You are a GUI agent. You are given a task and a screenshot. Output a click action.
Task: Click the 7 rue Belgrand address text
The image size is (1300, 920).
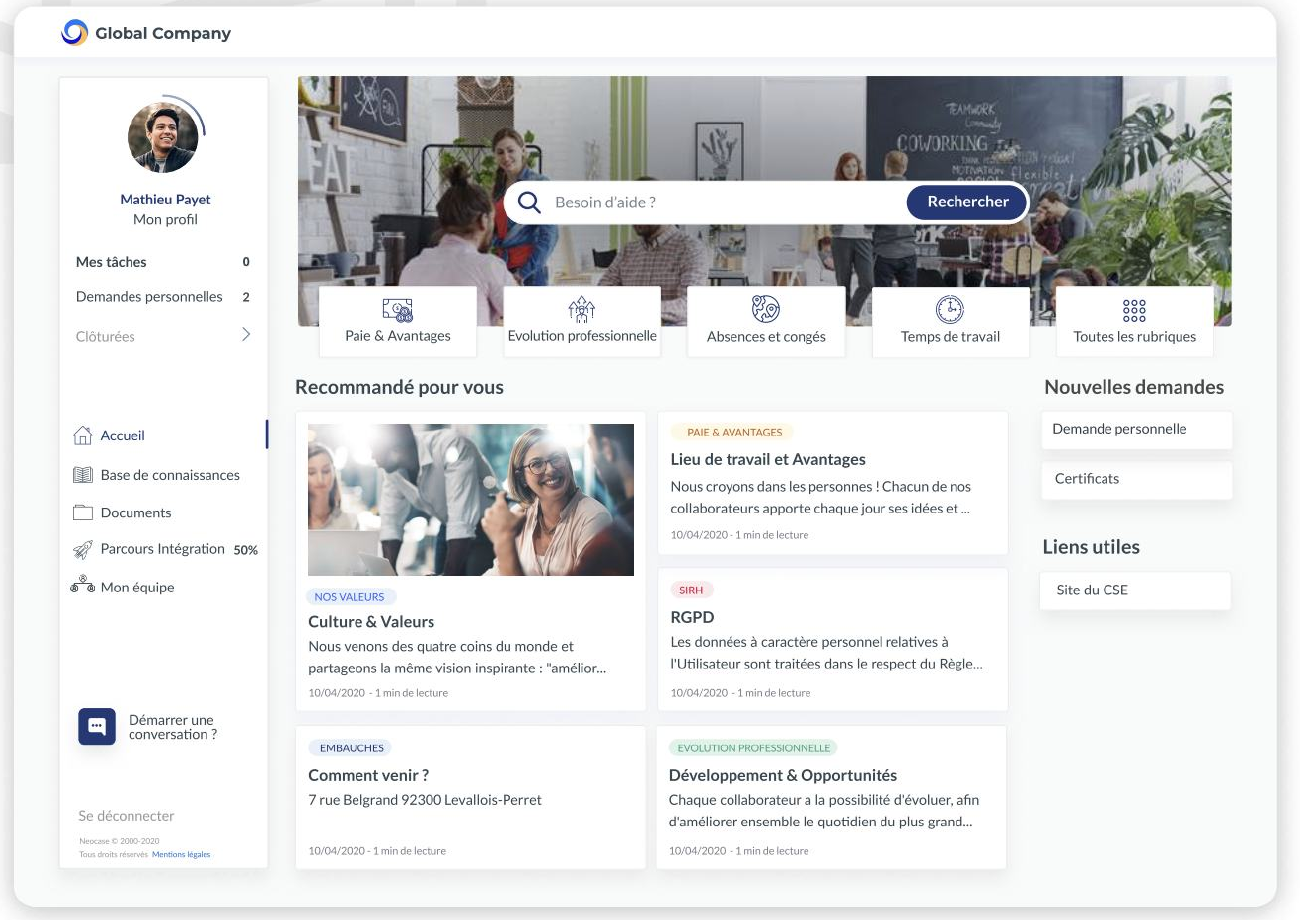425,800
